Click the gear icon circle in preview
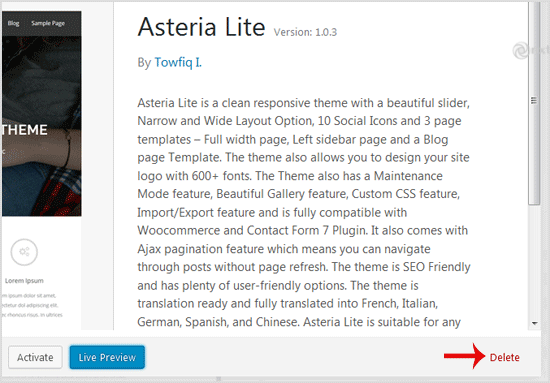 pyautogui.click(x=24, y=252)
